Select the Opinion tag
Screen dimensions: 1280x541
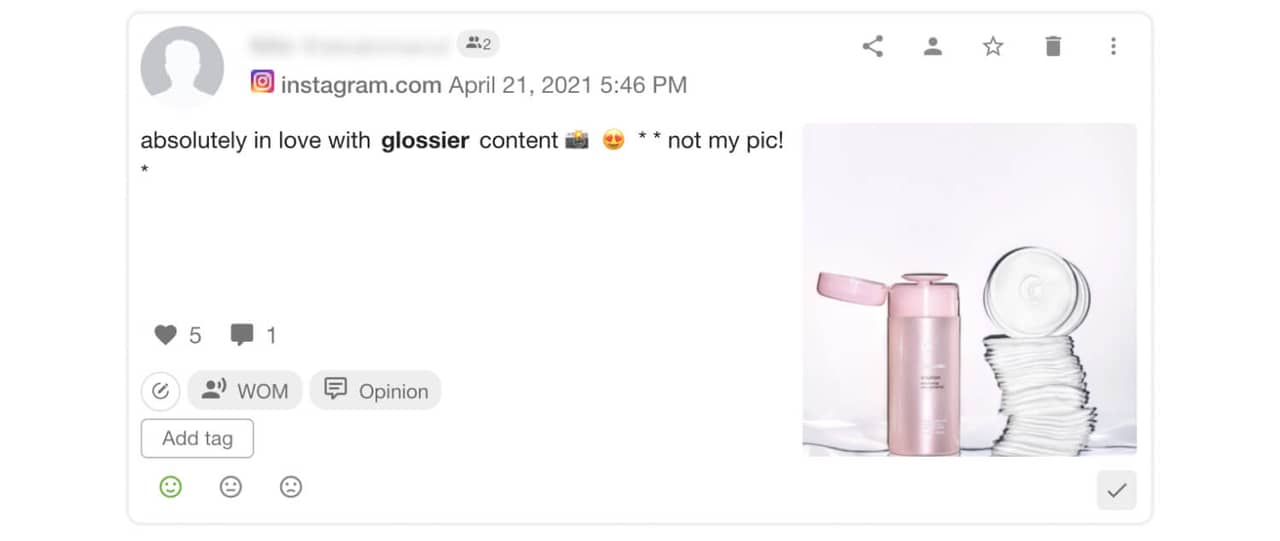[375, 391]
